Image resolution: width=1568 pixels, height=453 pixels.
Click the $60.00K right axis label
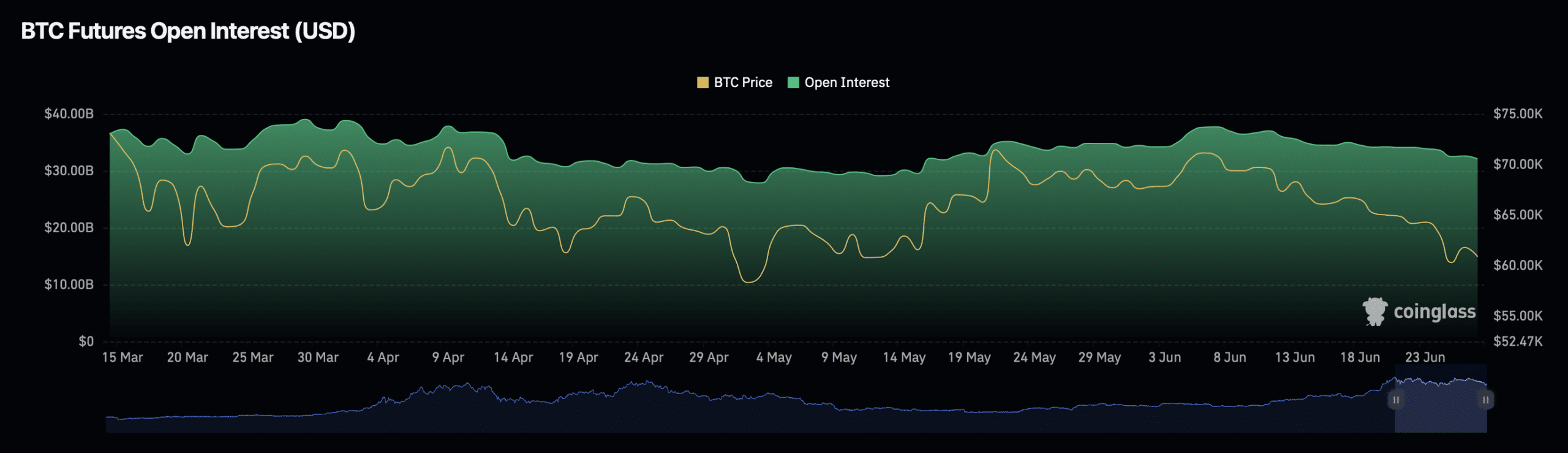tap(1518, 265)
